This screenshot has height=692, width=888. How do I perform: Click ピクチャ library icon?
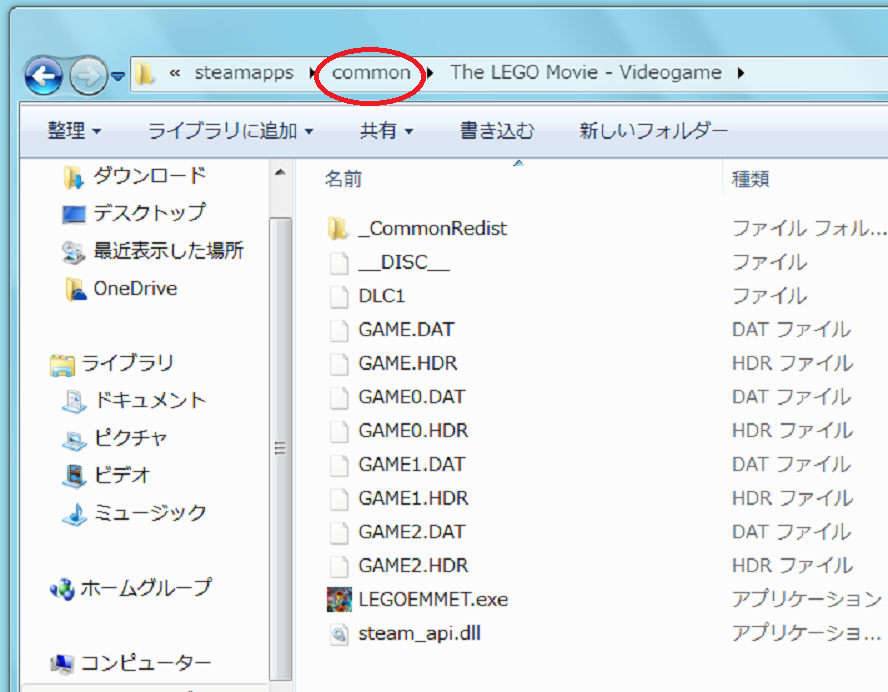[74, 440]
